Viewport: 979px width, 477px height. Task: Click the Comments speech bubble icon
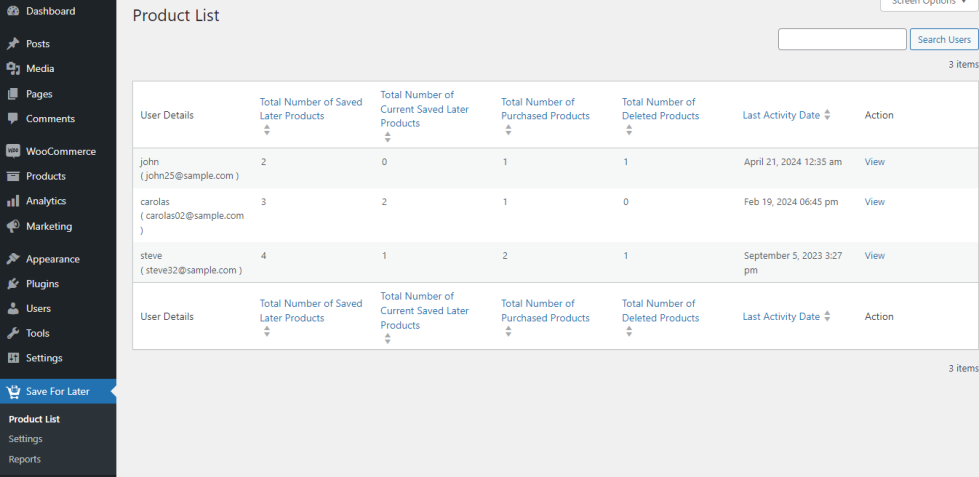coord(13,119)
